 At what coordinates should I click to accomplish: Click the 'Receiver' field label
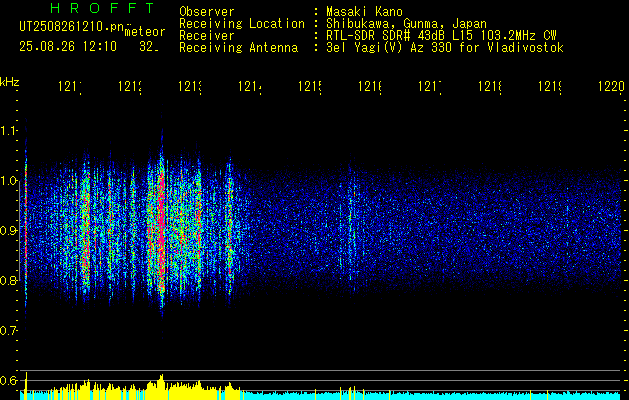(207, 36)
